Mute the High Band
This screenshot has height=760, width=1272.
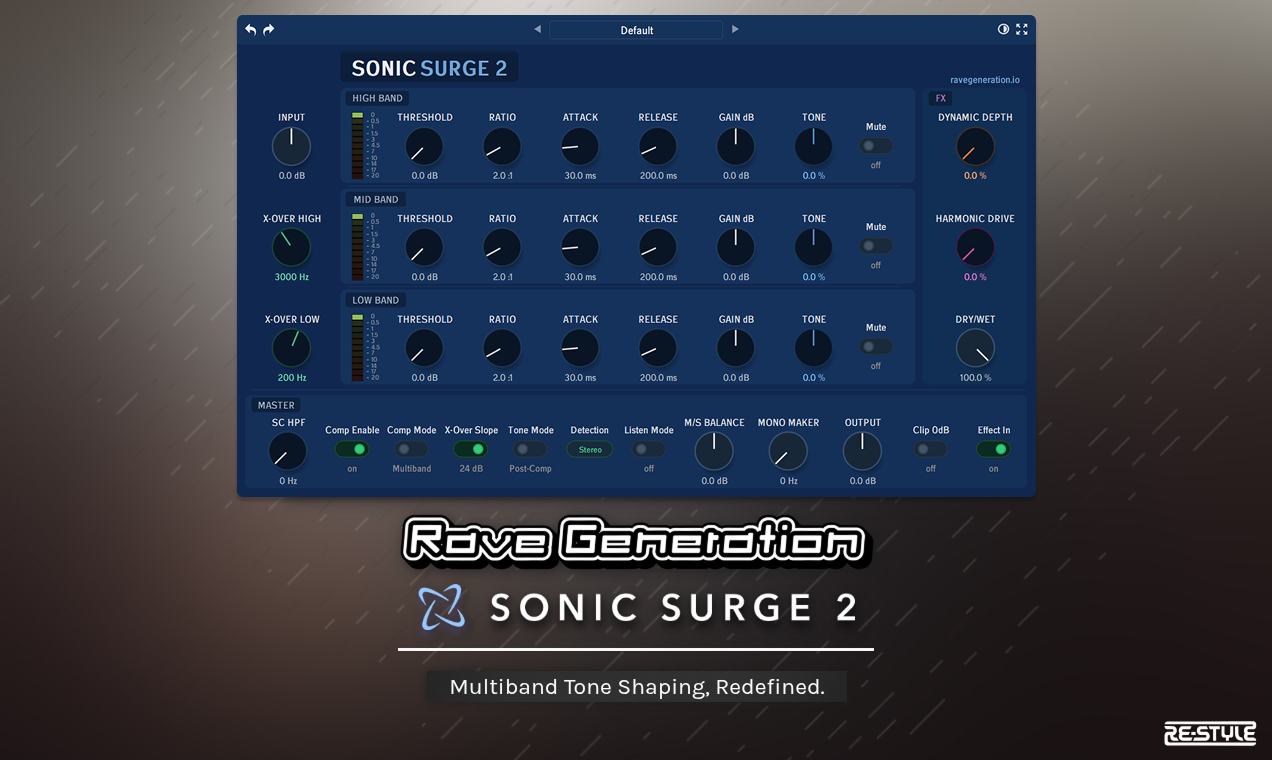point(875,145)
